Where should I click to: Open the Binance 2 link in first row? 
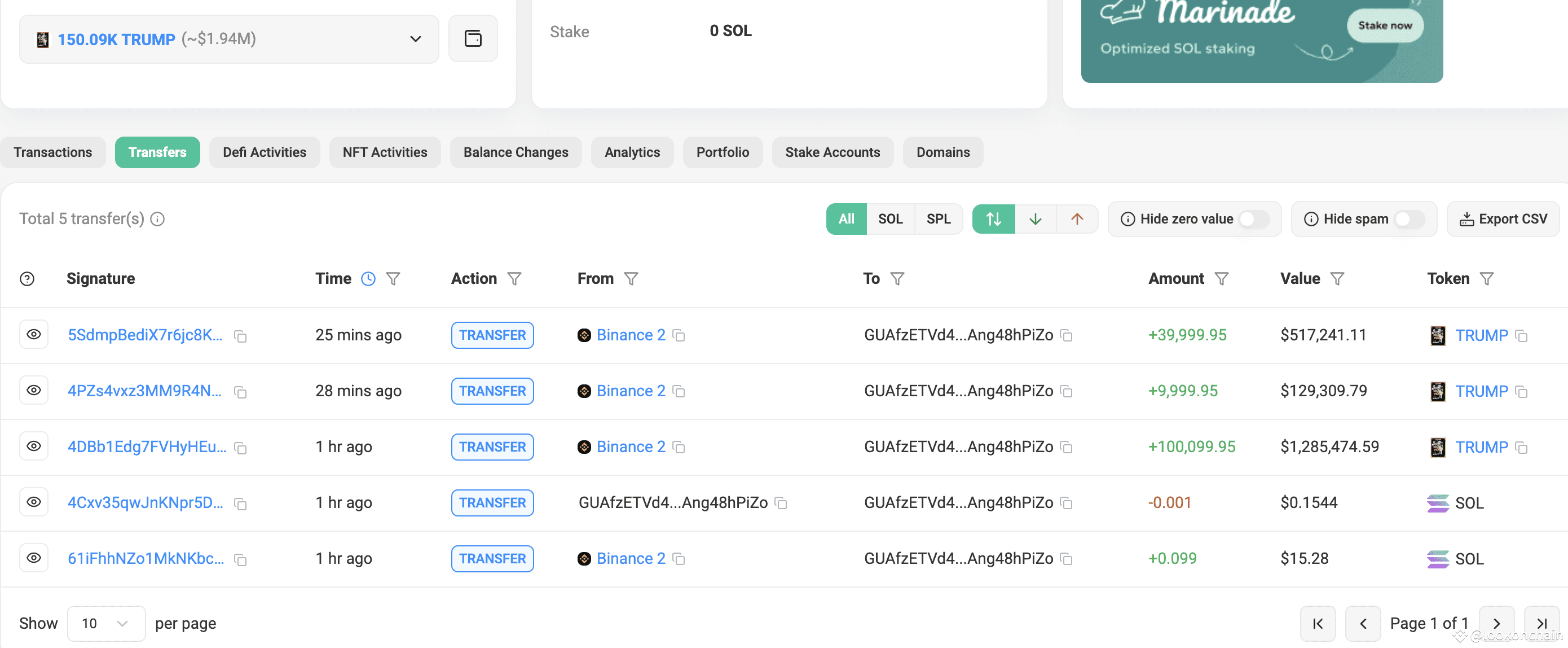point(631,335)
